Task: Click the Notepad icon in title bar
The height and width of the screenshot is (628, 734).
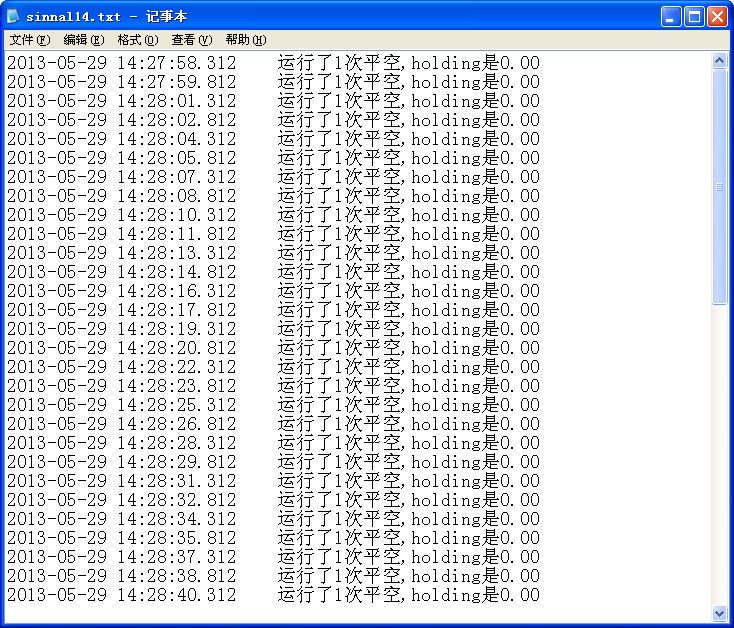Action: (x=13, y=16)
